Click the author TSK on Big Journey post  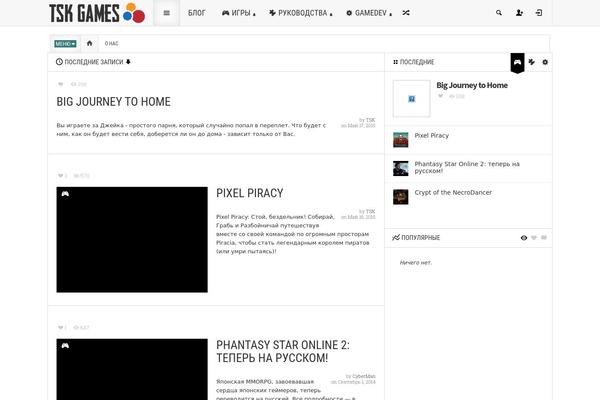(x=370, y=120)
